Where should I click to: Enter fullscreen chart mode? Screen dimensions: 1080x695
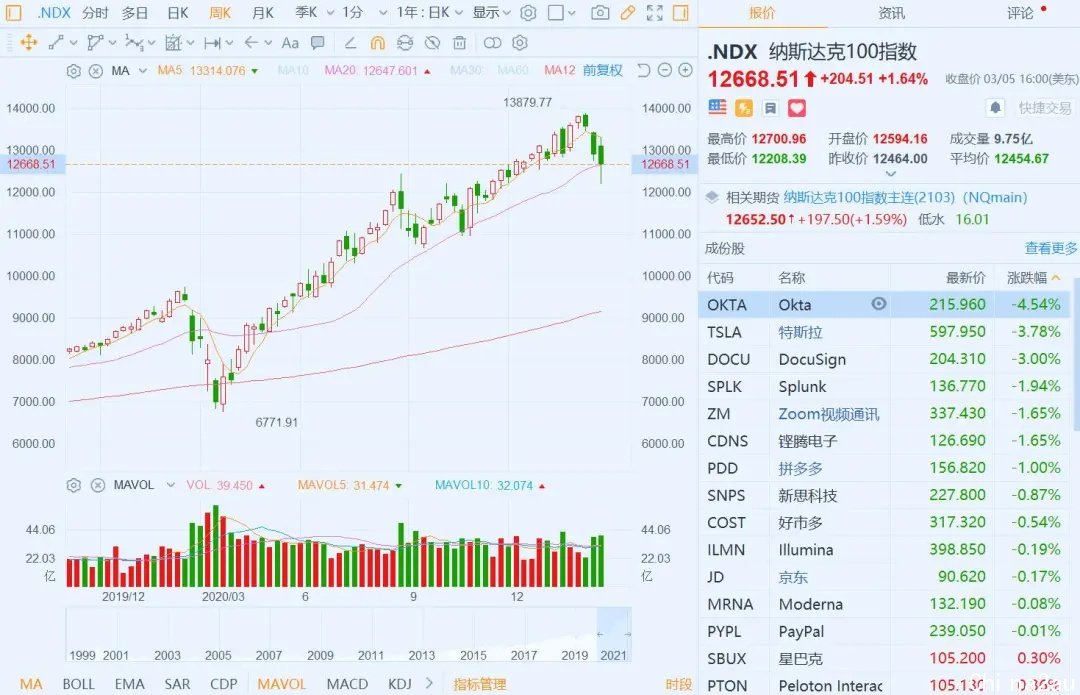pos(654,12)
